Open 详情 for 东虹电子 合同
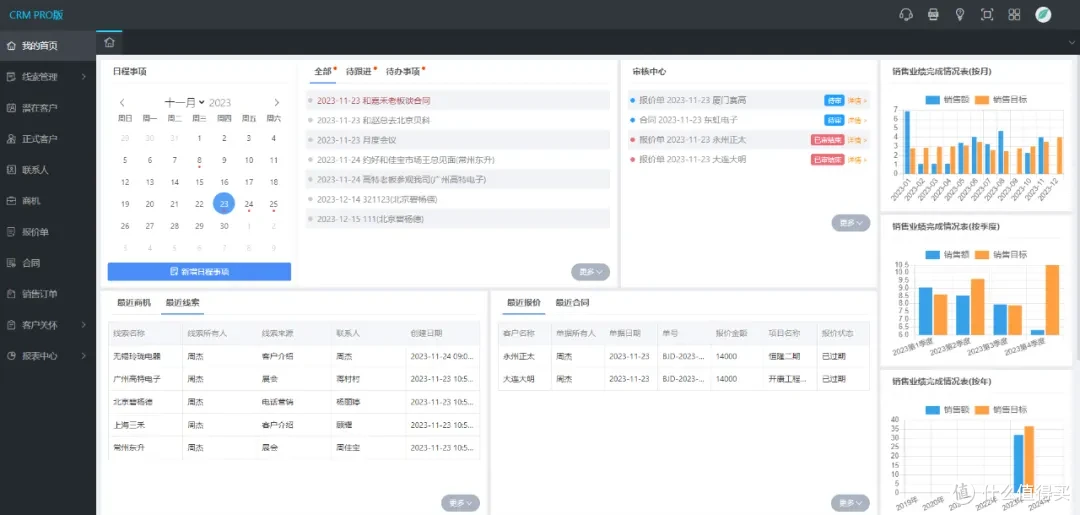The image size is (1080, 515). click(857, 120)
